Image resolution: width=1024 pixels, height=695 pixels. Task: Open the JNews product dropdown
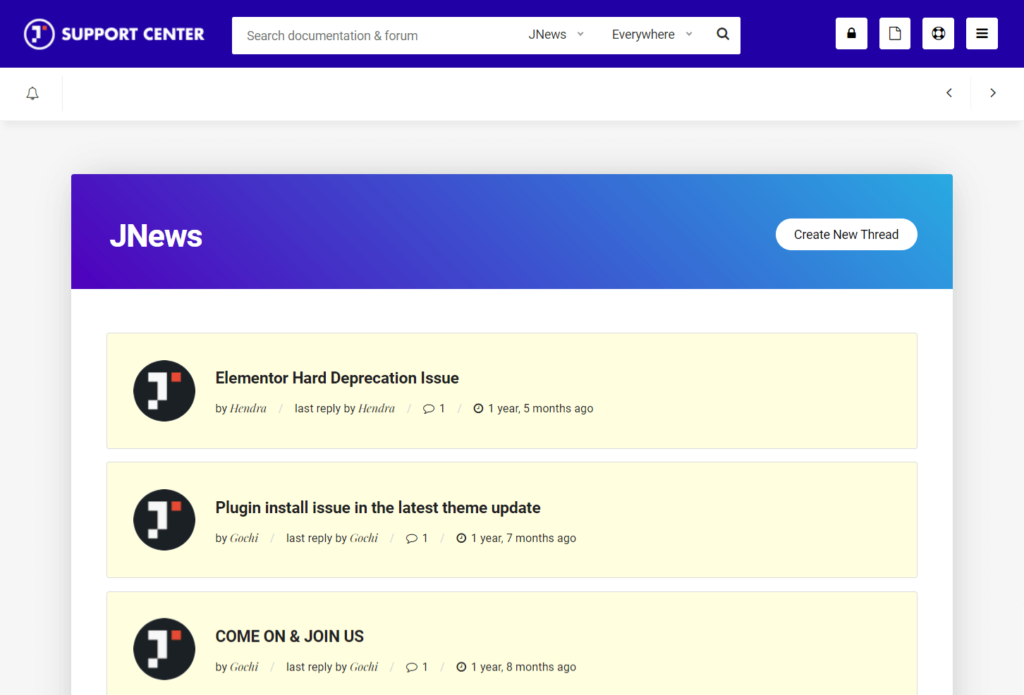[555, 34]
